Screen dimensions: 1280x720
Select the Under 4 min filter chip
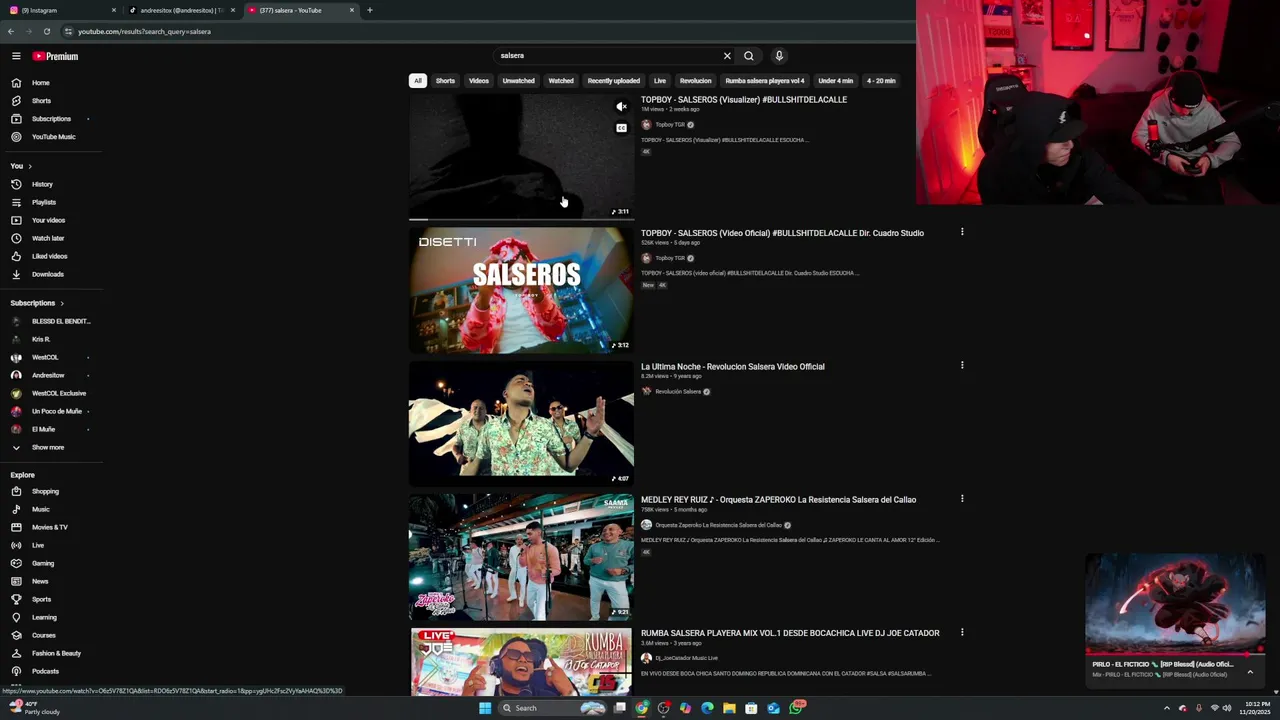(x=836, y=81)
